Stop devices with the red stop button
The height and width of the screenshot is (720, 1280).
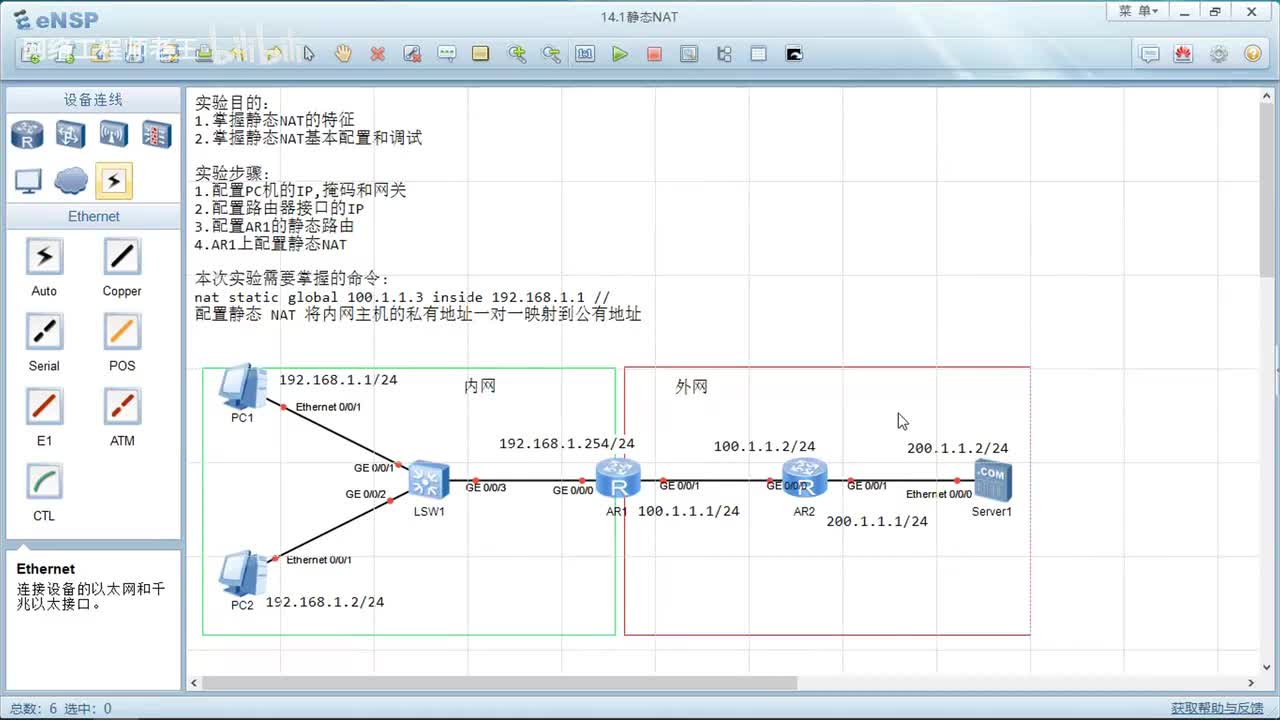coord(654,54)
